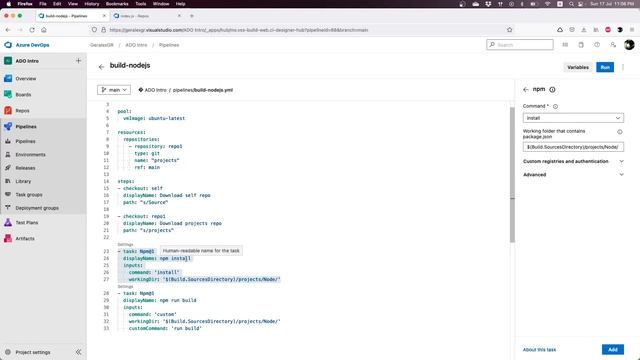Open Firefox File menu
The height and width of the screenshot is (360, 640).
coord(42,4)
